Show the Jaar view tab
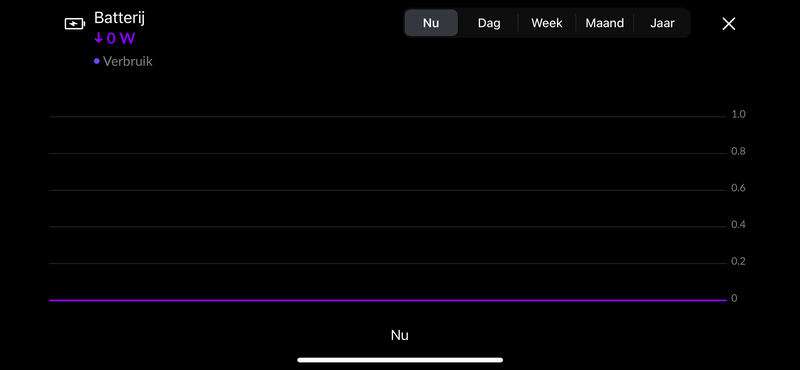The image size is (800, 370). click(662, 23)
